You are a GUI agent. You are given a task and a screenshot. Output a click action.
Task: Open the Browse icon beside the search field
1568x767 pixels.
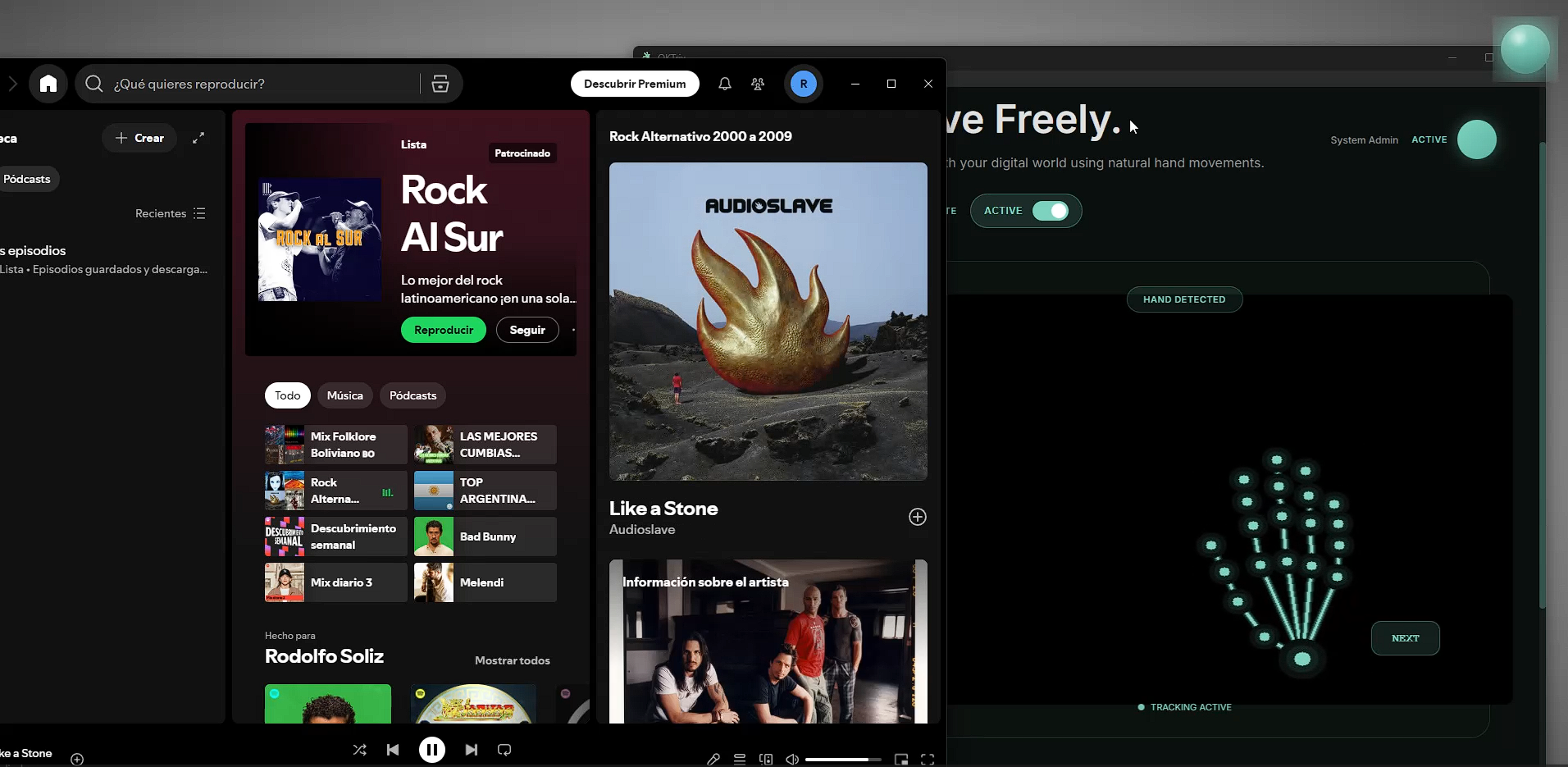click(440, 84)
